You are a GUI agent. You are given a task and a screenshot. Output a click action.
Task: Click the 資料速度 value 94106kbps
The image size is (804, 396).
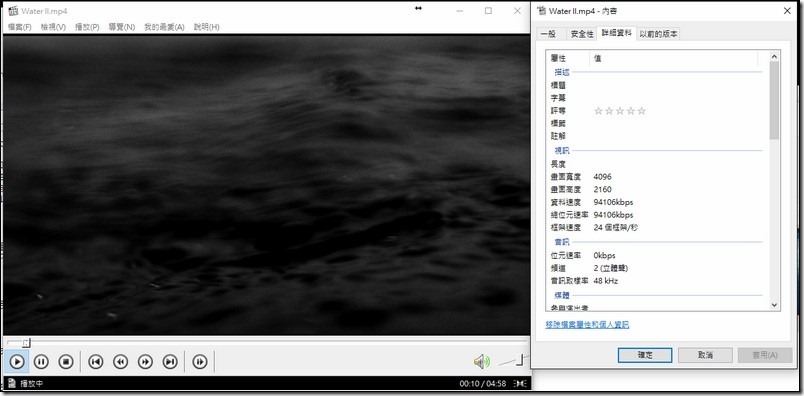613,202
